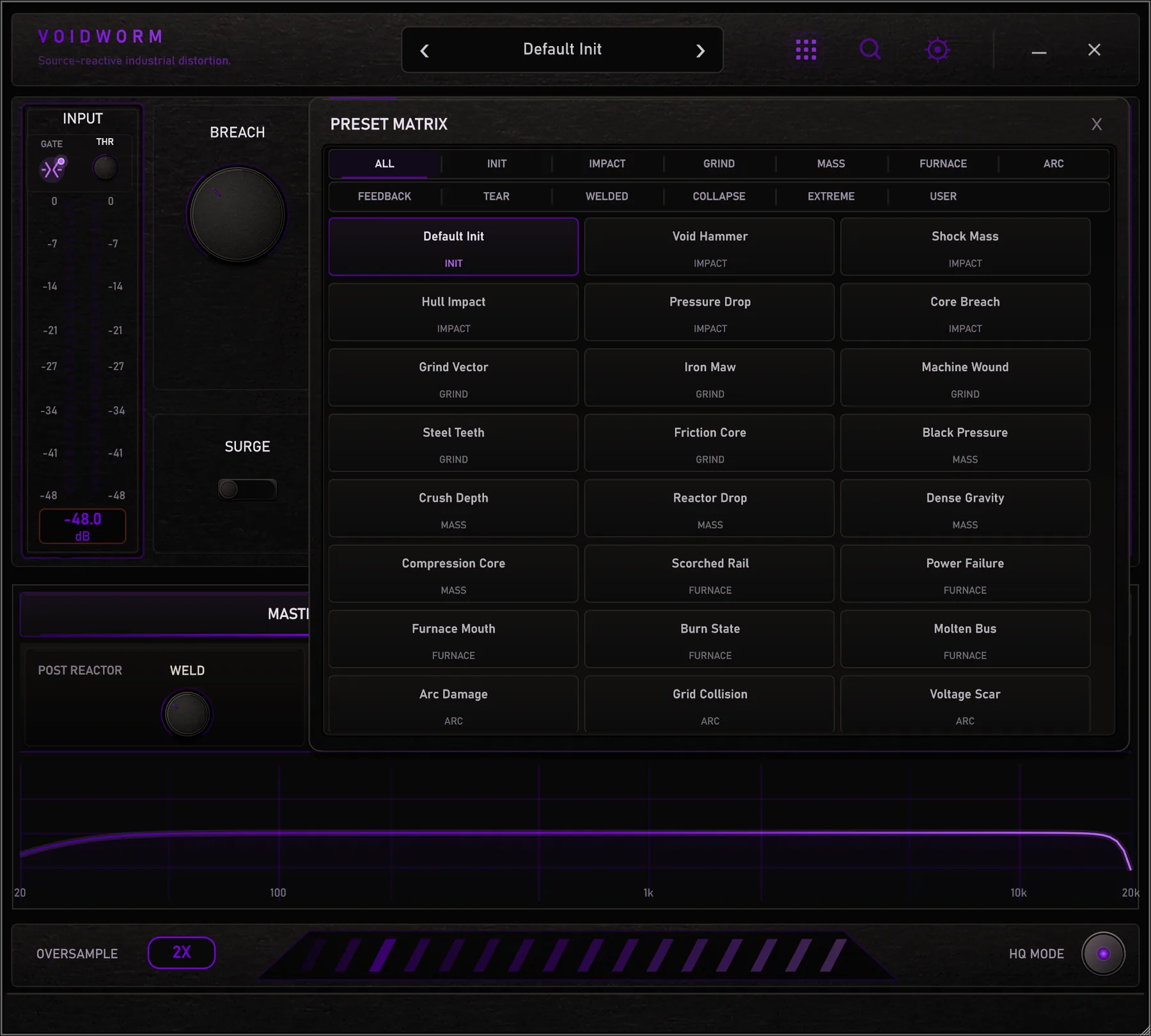Select the USER category tab
1151x1036 pixels.
[x=943, y=196]
